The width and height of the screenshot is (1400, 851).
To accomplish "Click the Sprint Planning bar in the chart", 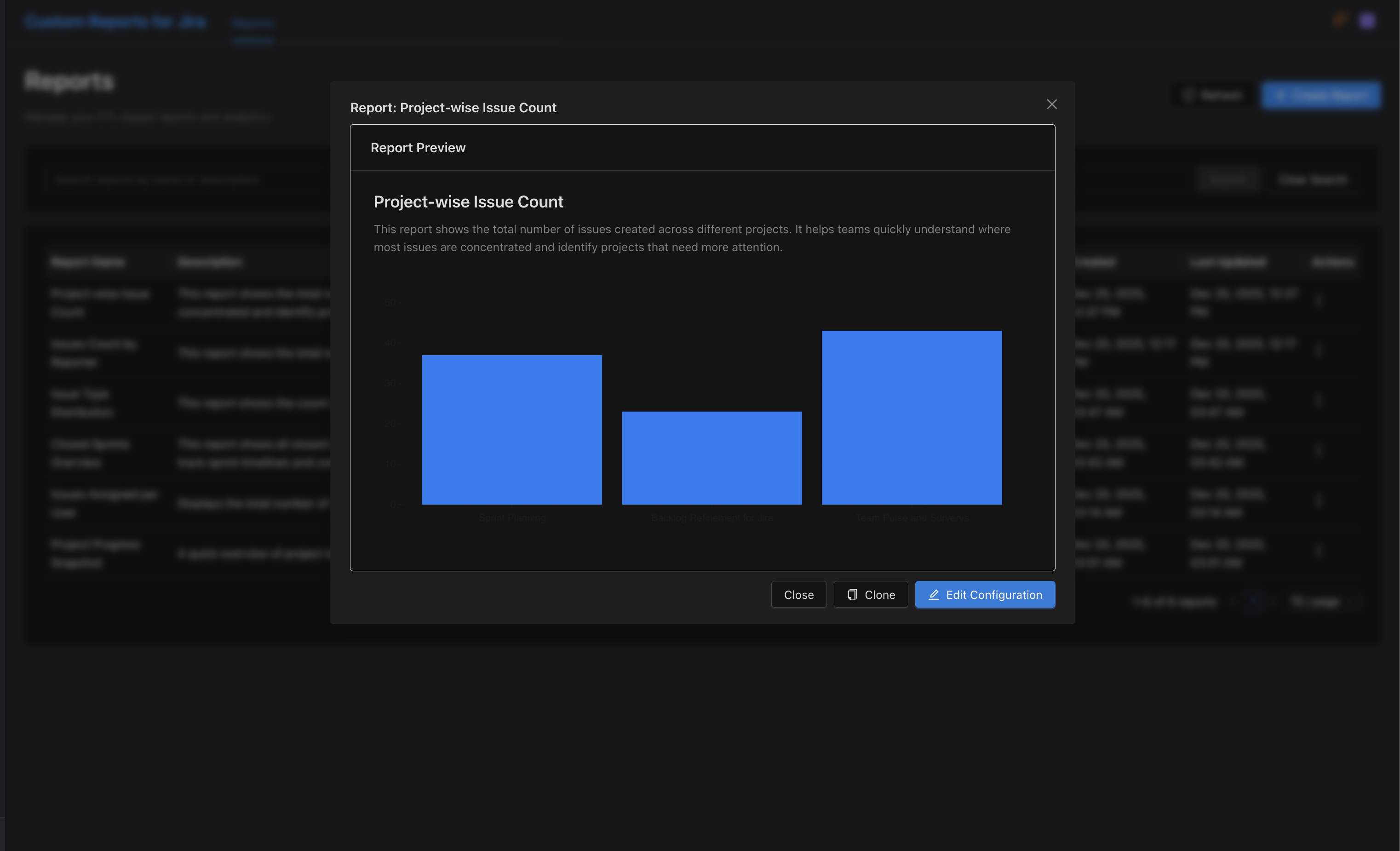I will coord(511,430).
